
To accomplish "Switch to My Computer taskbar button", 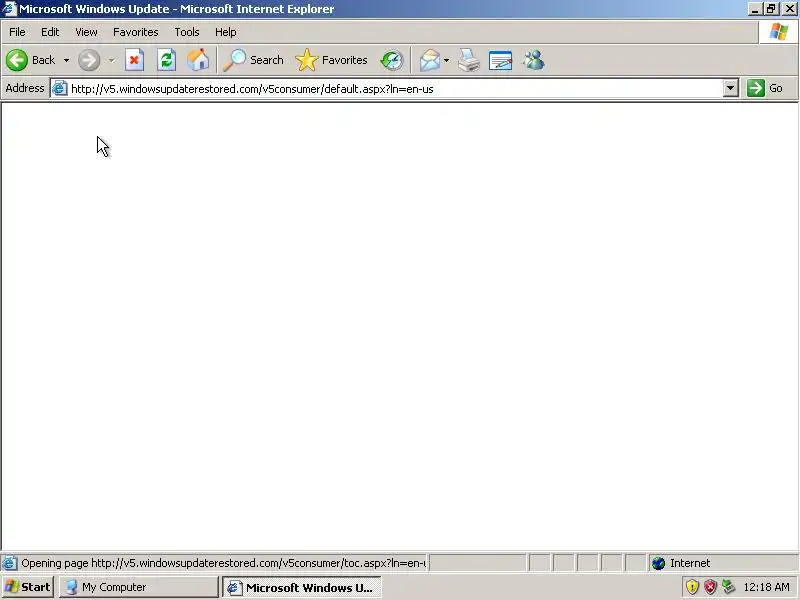I will [139, 587].
